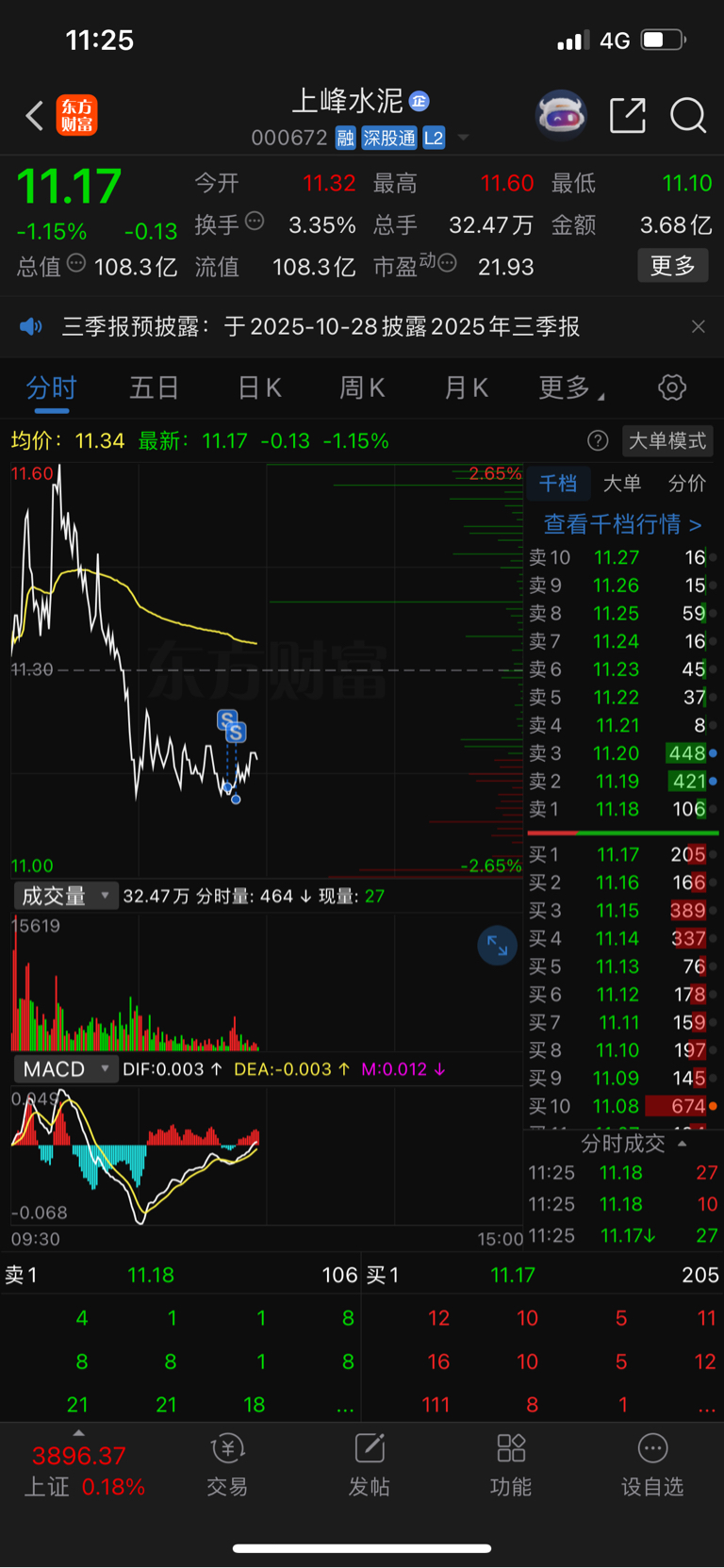Open the 上证 3896.37 index ticker

point(85,1471)
